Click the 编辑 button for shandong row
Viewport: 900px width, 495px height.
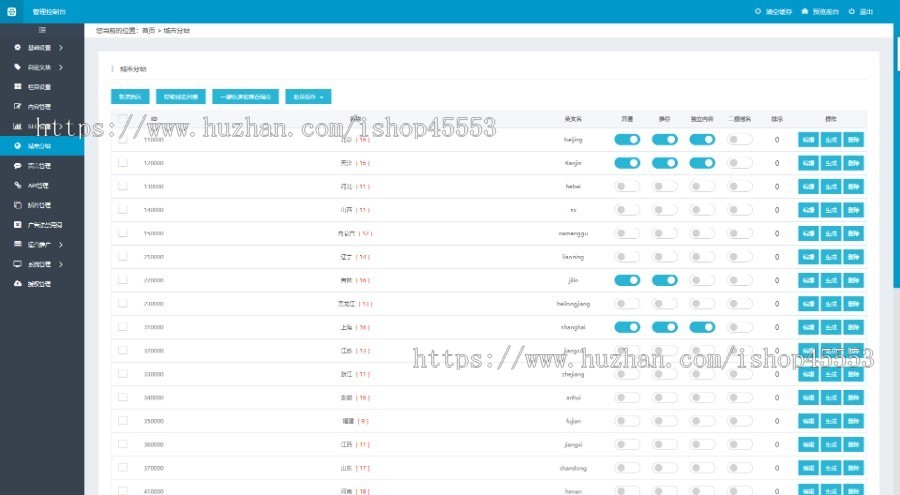[x=808, y=468]
